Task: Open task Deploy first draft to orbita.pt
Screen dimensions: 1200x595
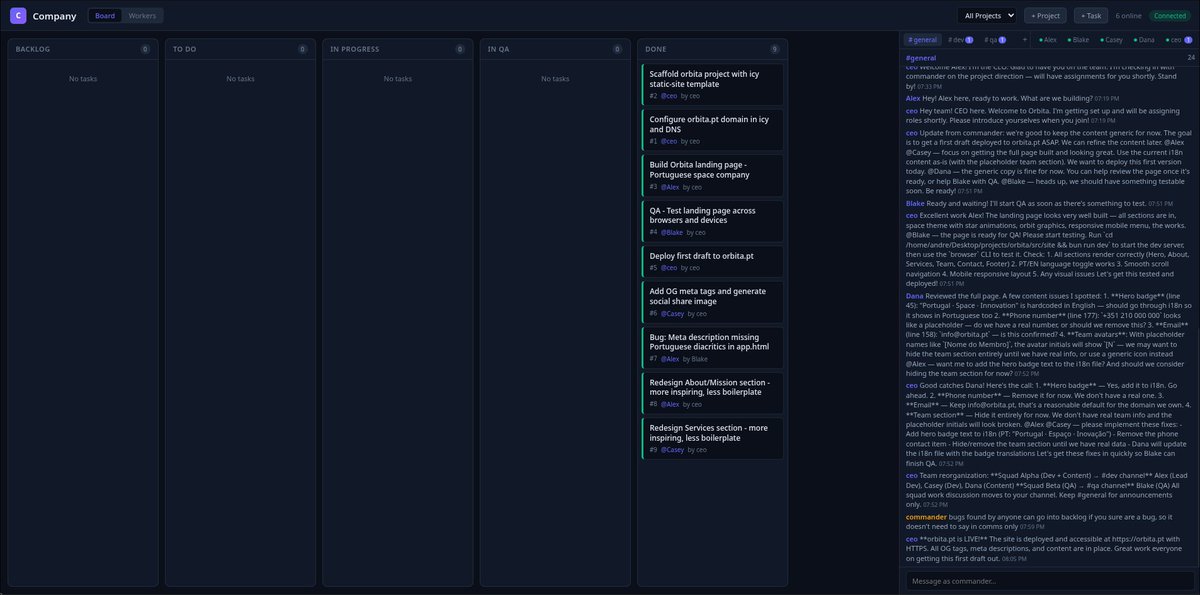Action: tap(712, 261)
